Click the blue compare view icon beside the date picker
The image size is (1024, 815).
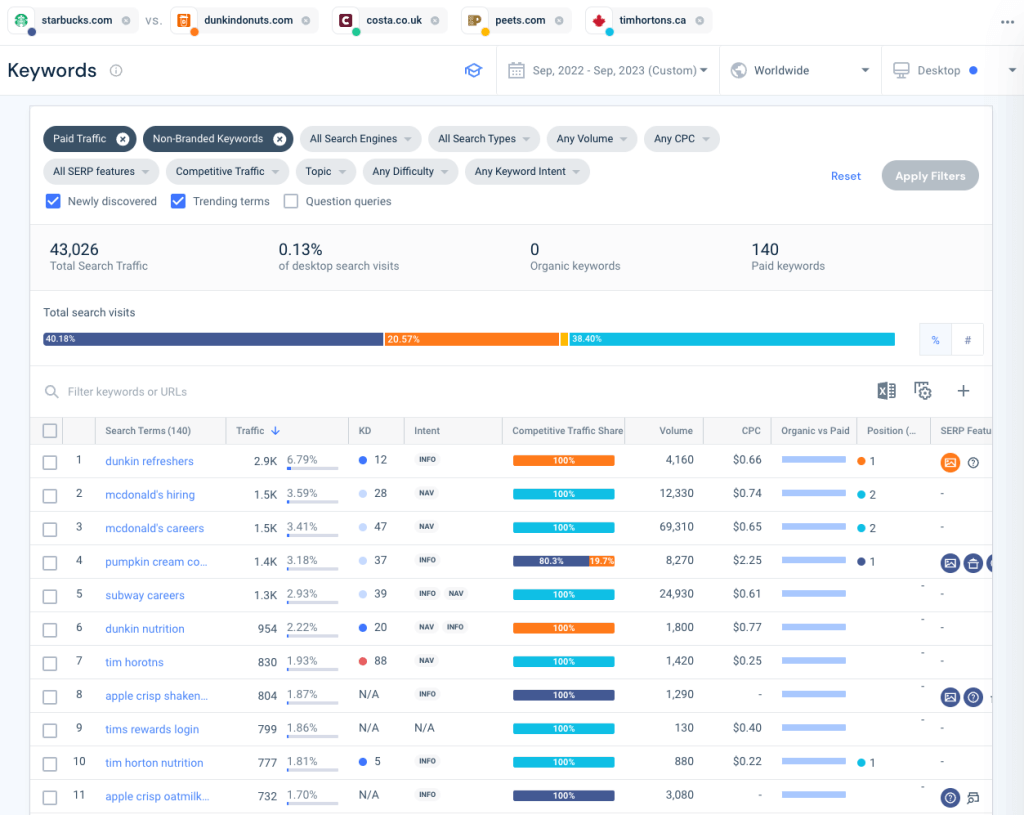473,70
